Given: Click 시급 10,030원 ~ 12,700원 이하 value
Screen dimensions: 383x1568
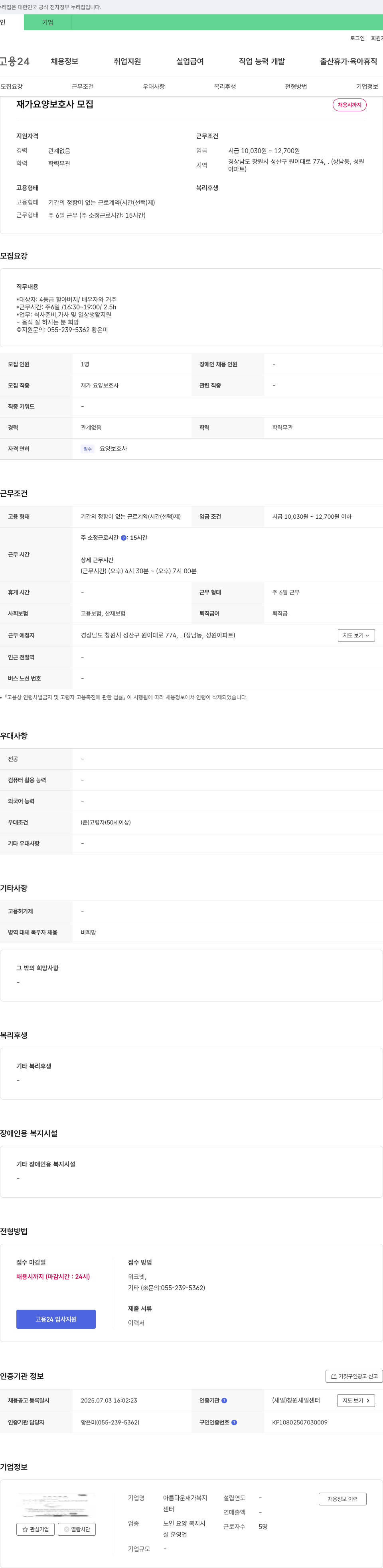Looking at the screenshot, I should coord(312,516).
